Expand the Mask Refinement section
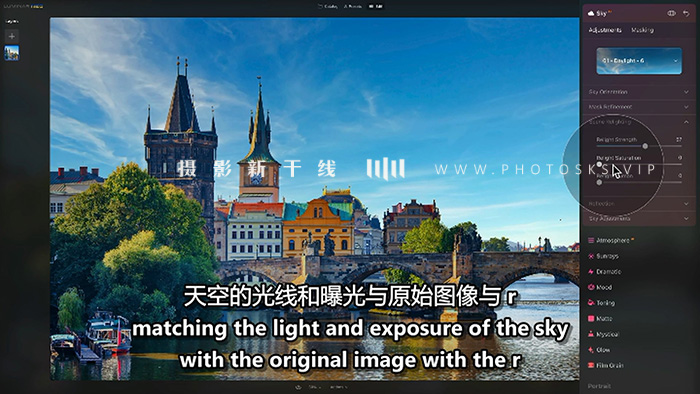The height and width of the screenshot is (394, 700). [x=639, y=107]
